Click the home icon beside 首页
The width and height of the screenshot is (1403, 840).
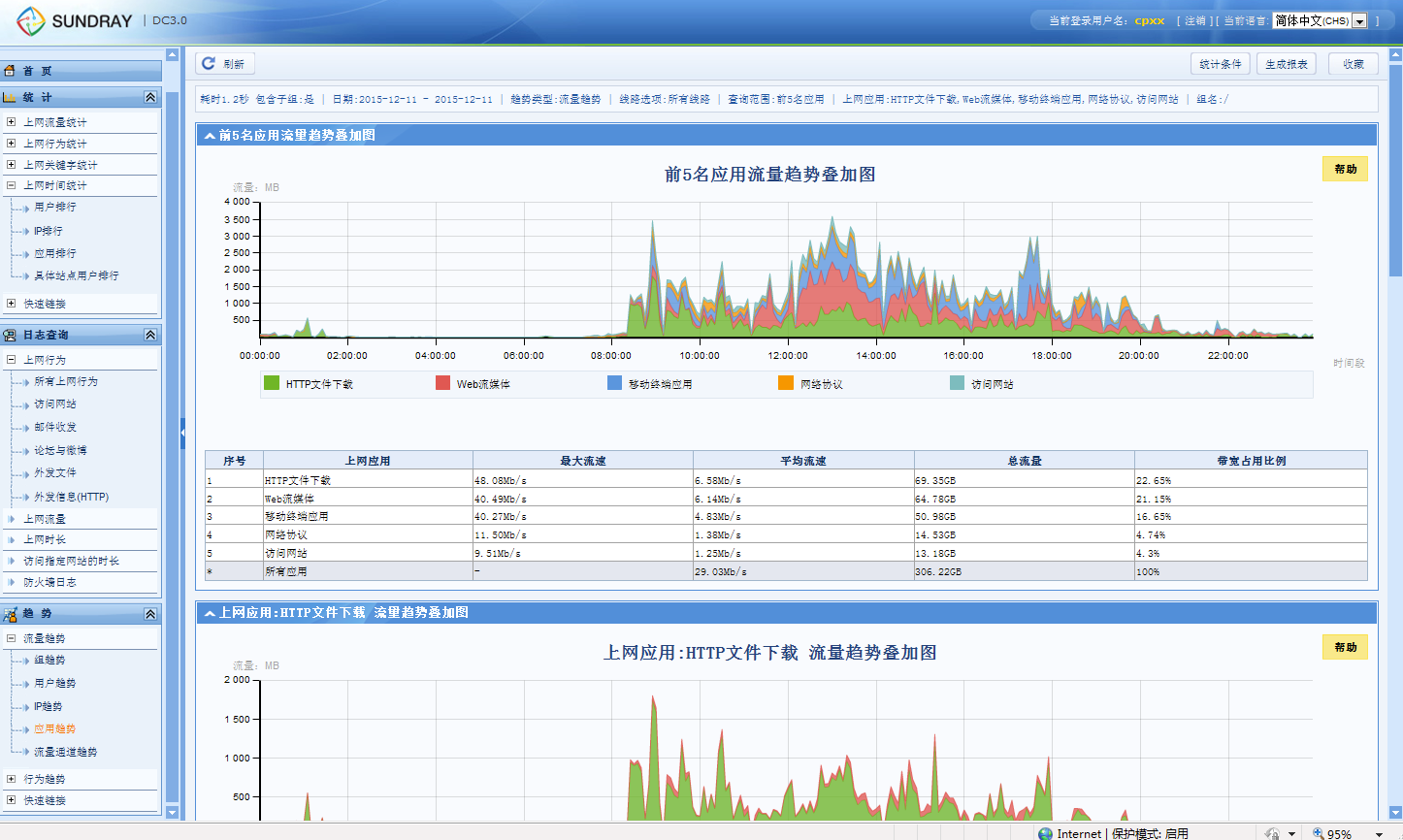11,71
